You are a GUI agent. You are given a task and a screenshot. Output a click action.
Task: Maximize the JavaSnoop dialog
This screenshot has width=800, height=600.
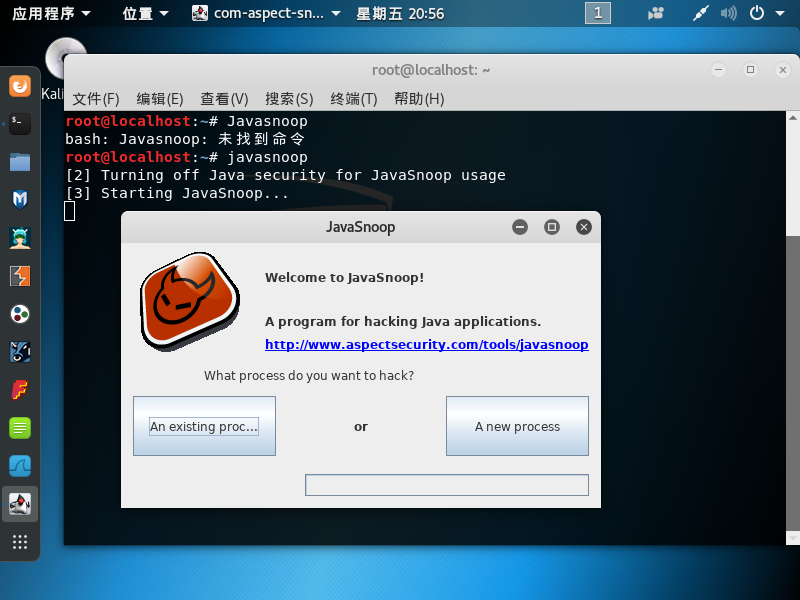pos(552,227)
